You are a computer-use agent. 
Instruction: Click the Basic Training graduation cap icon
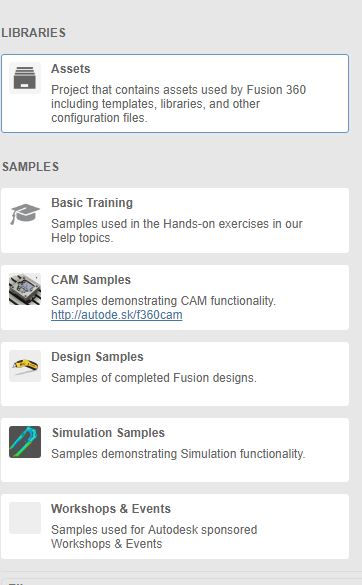coord(25,213)
